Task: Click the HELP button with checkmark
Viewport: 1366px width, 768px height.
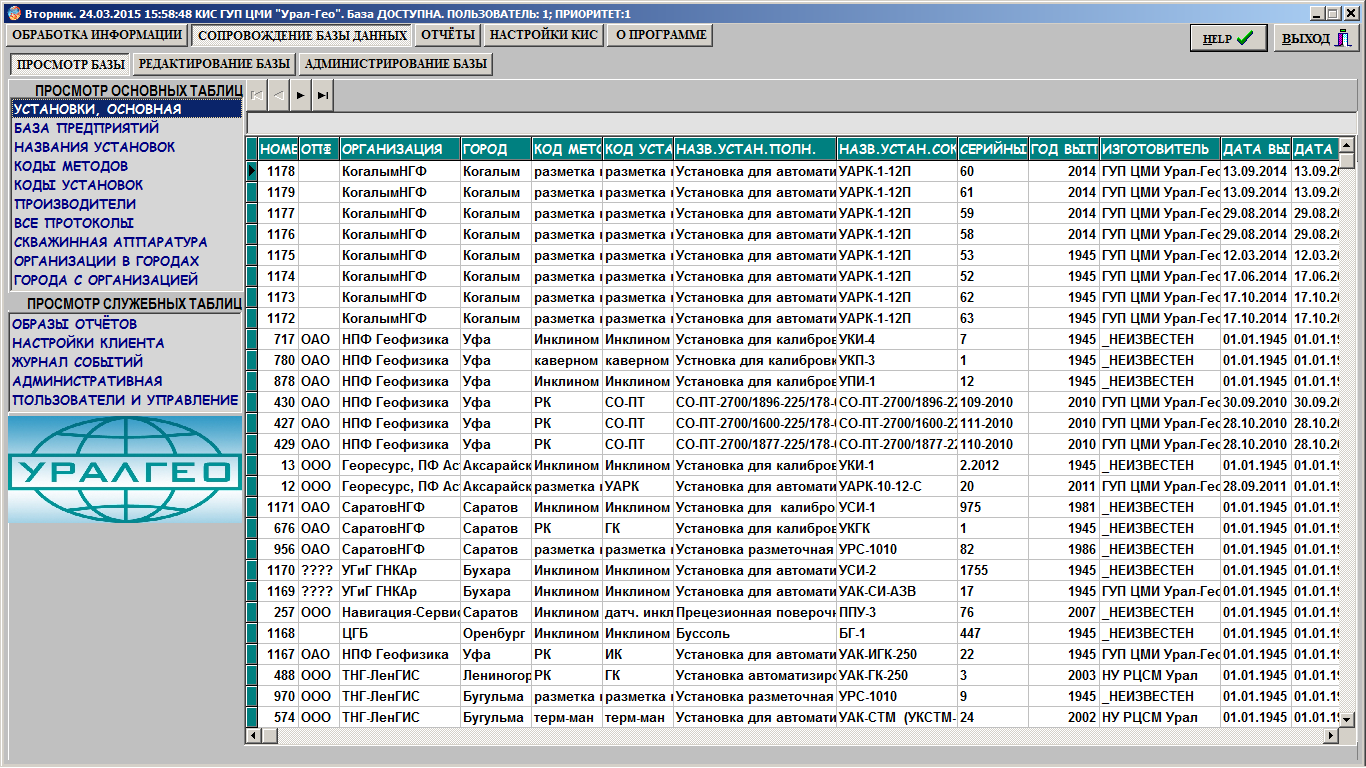Action: 1229,38
